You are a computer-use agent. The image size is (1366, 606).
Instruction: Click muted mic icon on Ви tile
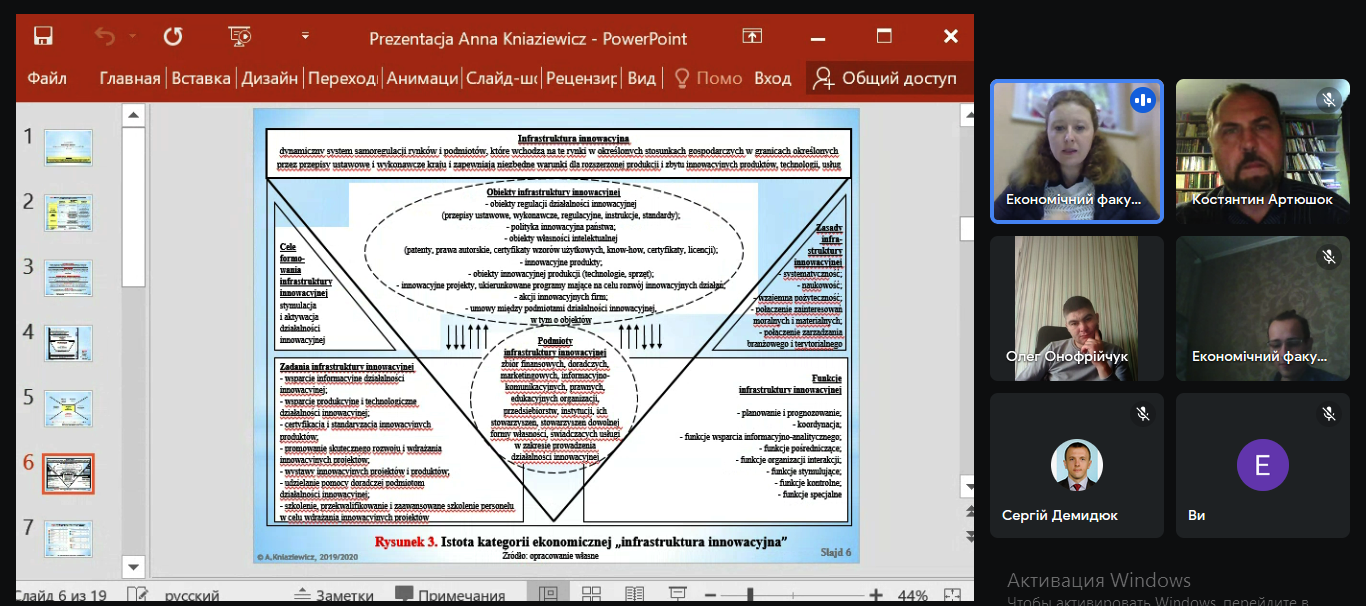pyautogui.click(x=1328, y=413)
